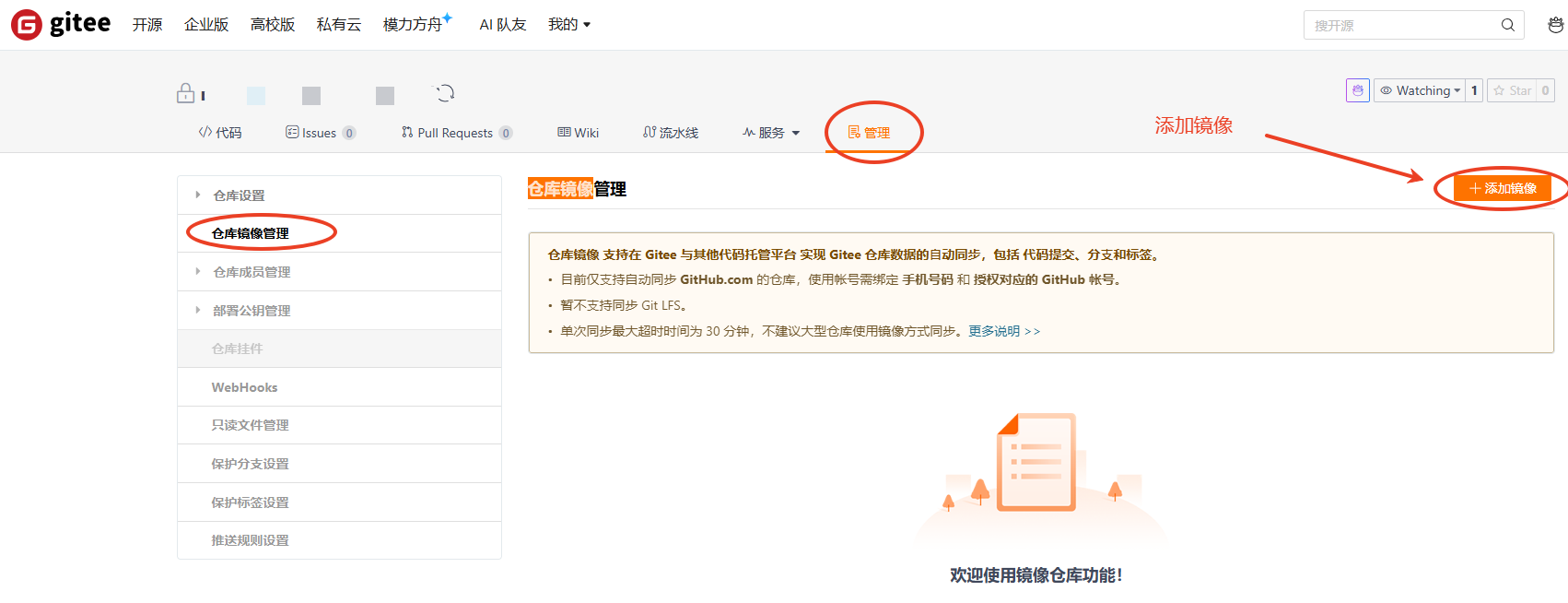Open the 流水线 pipeline tab

pyautogui.click(x=671, y=133)
